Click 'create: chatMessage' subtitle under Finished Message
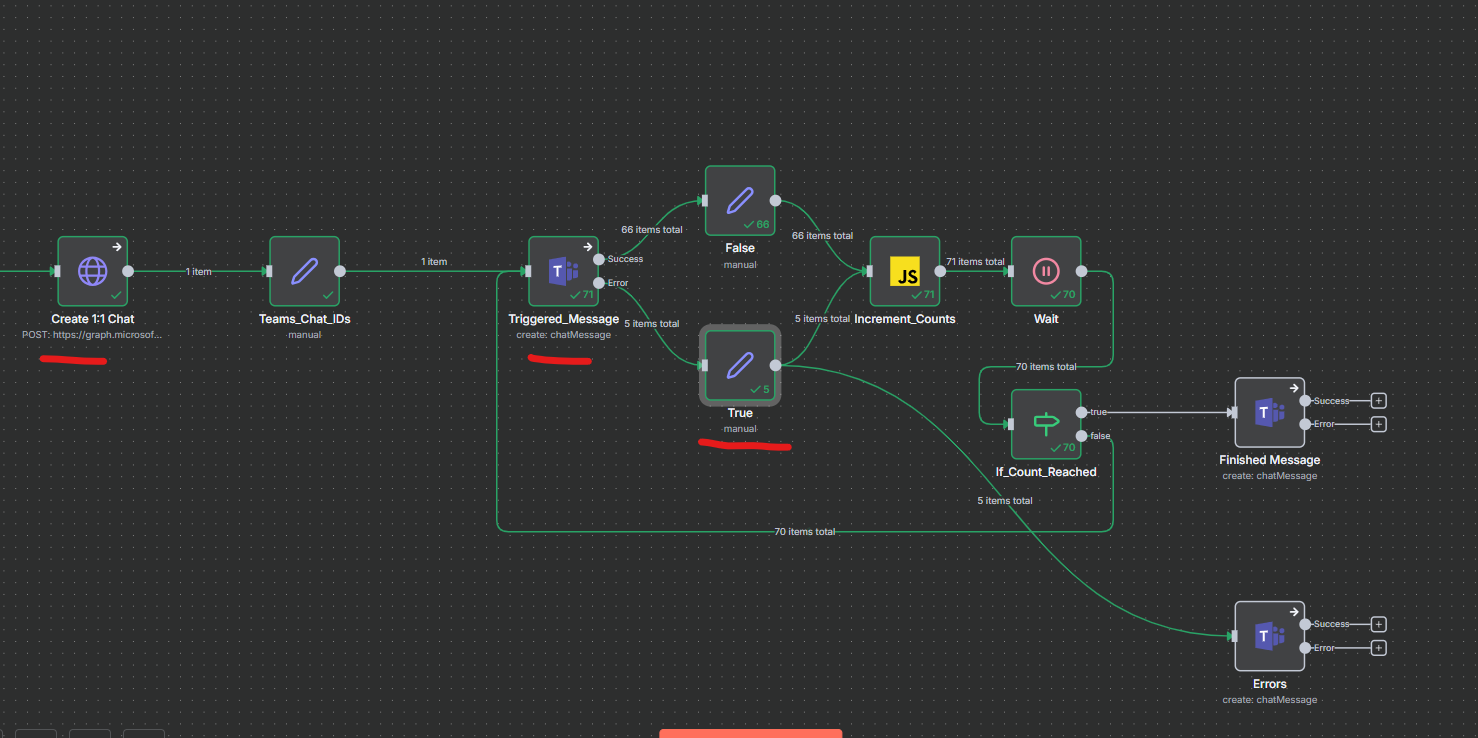The width and height of the screenshot is (1478, 738). [x=1270, y=476]
